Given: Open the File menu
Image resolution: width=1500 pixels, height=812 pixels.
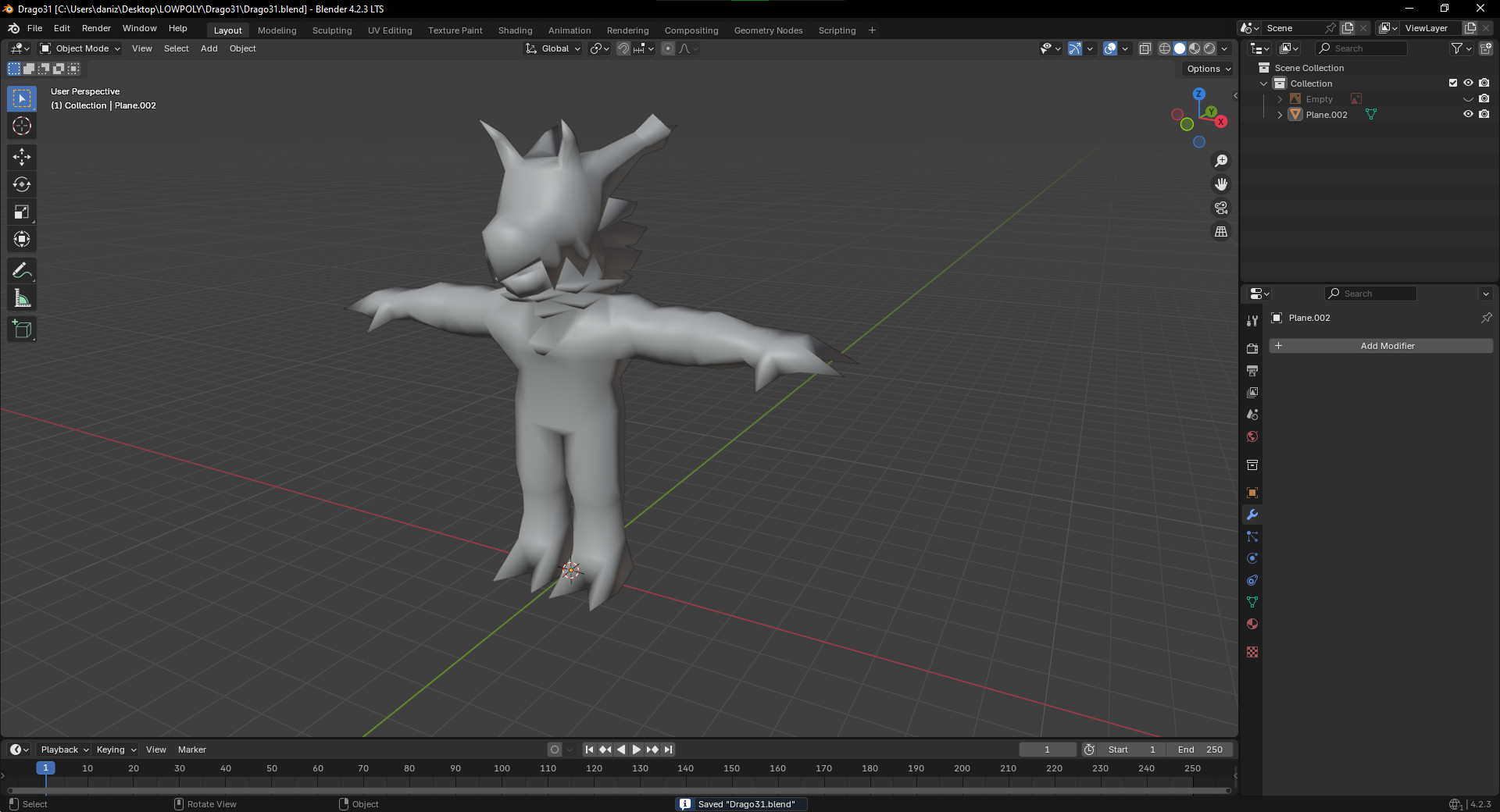Looking at the screenshot, I should 34,28.
